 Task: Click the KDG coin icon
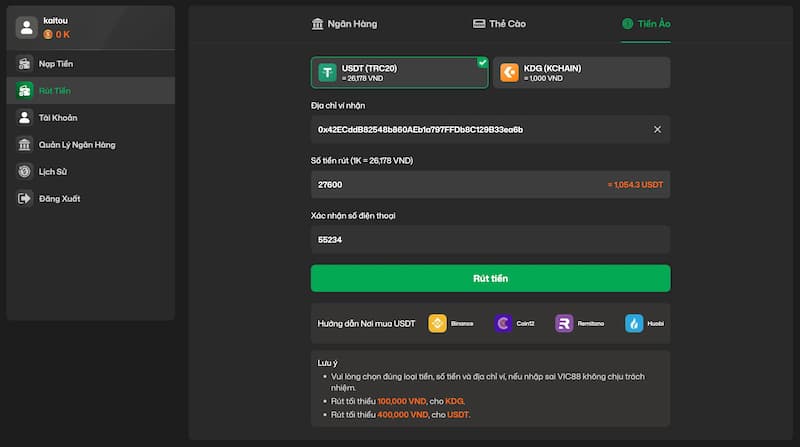[509, 72]
